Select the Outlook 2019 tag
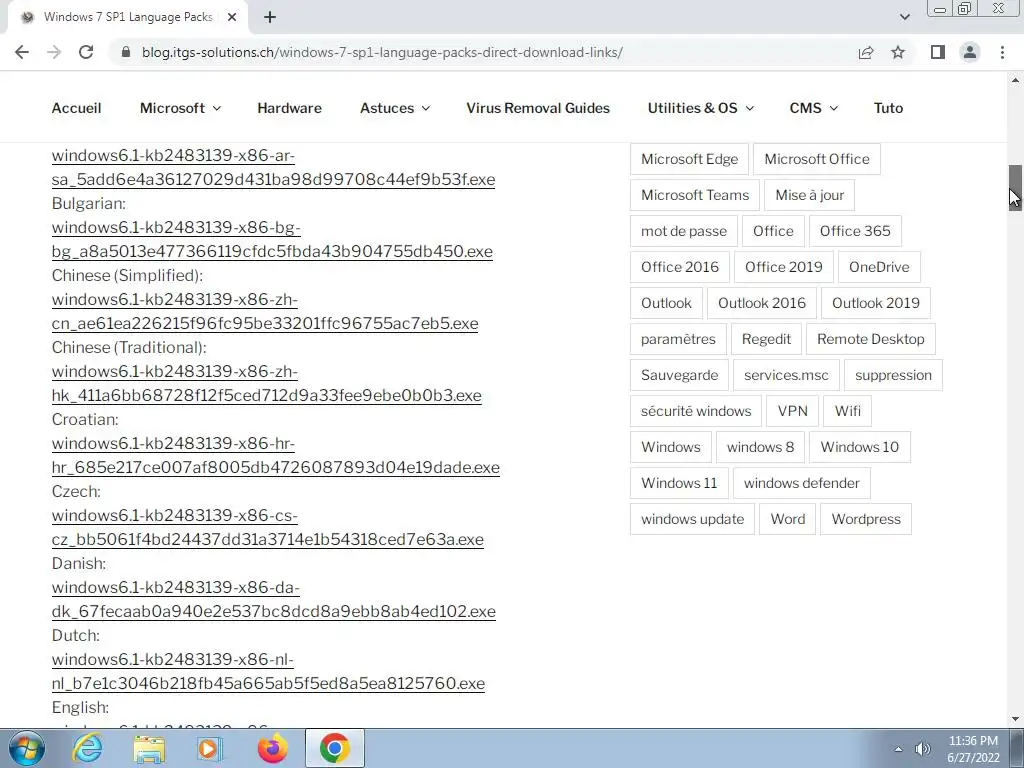Viewport: 1024px width, 768px height. point(876,302)
